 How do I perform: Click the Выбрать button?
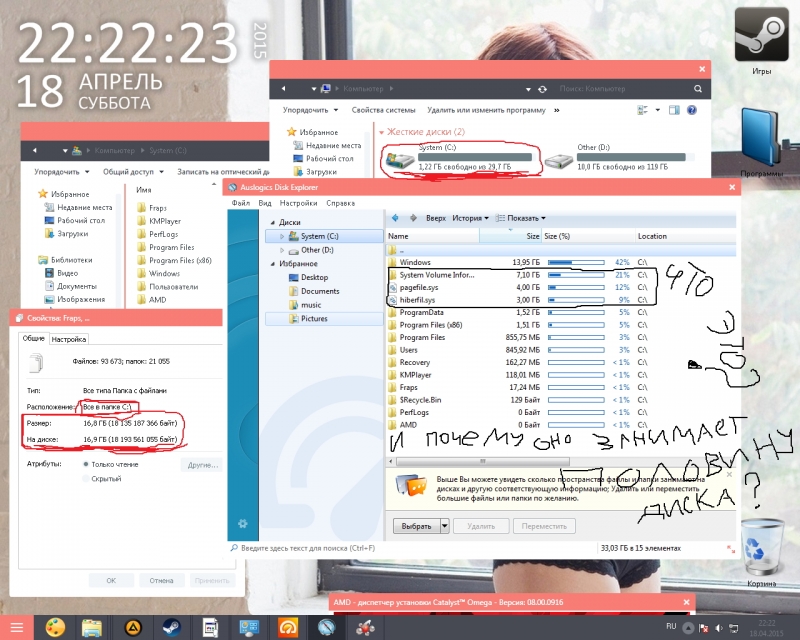[x=416, y=526]
